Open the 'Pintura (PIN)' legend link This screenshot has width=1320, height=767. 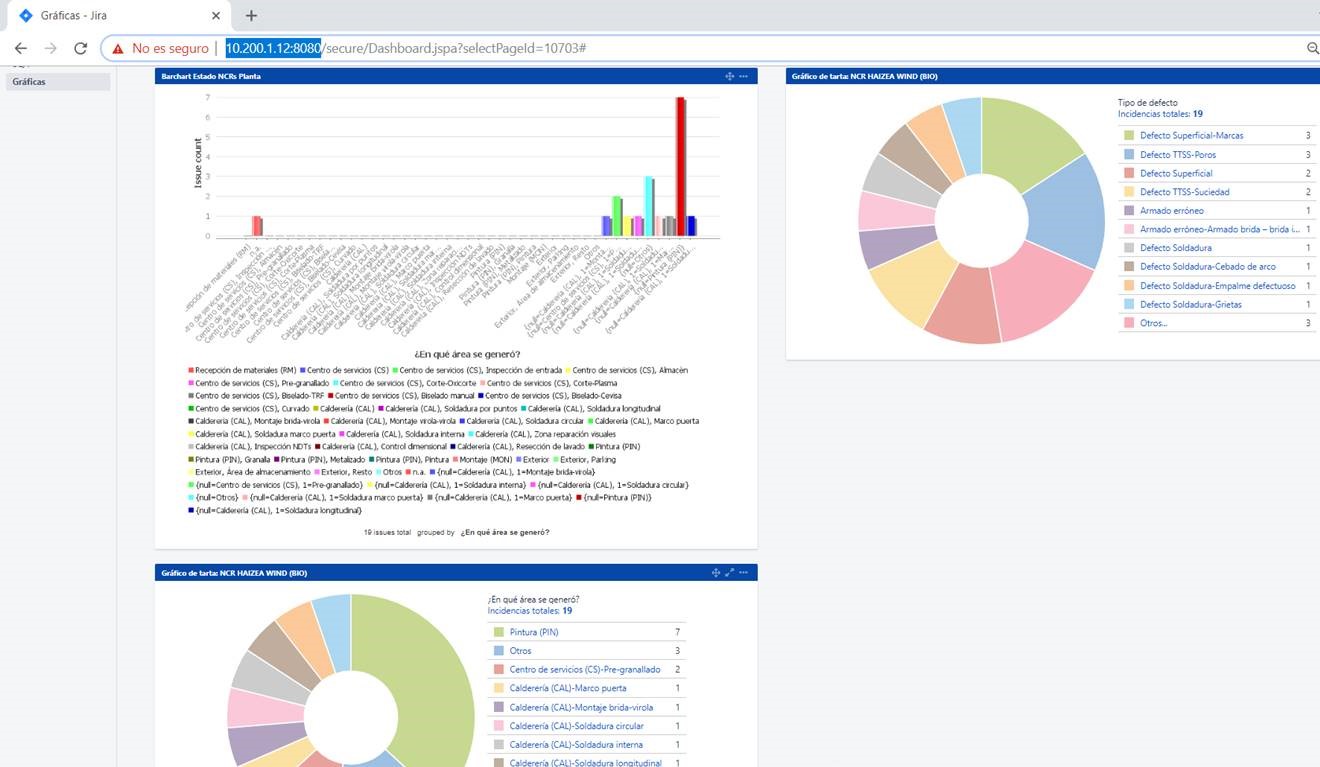534,632
